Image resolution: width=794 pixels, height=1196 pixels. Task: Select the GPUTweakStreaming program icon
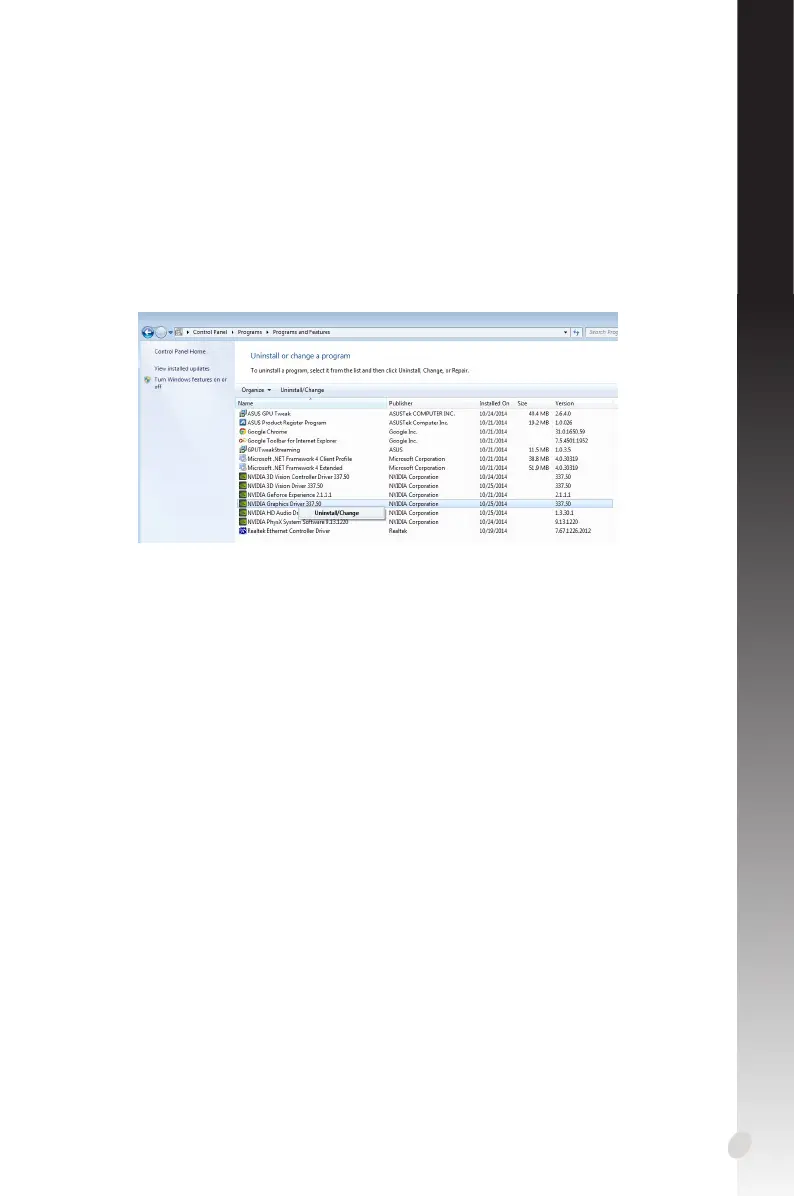[x=243, y=450]
